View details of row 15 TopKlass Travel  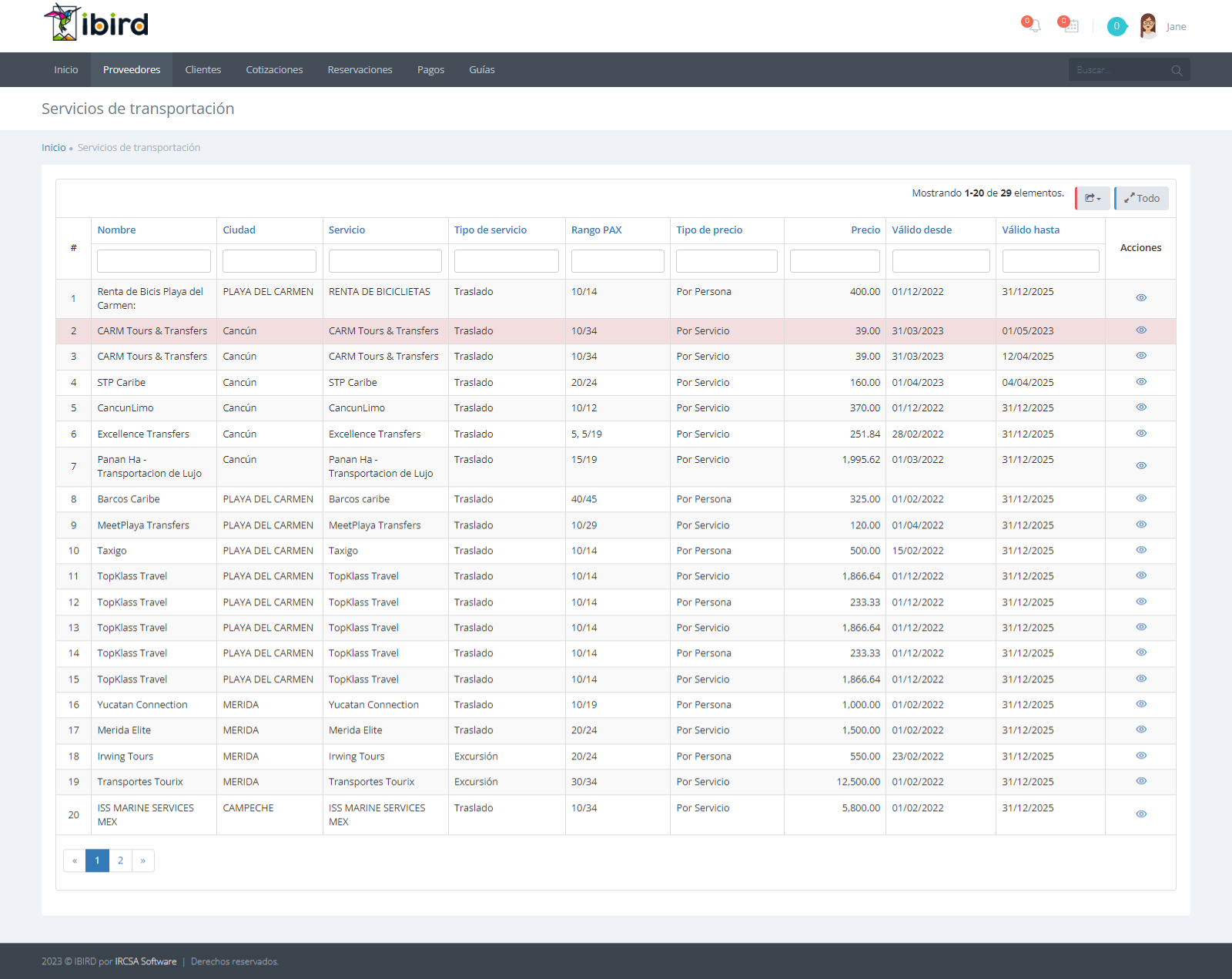tap(1141, 678)
